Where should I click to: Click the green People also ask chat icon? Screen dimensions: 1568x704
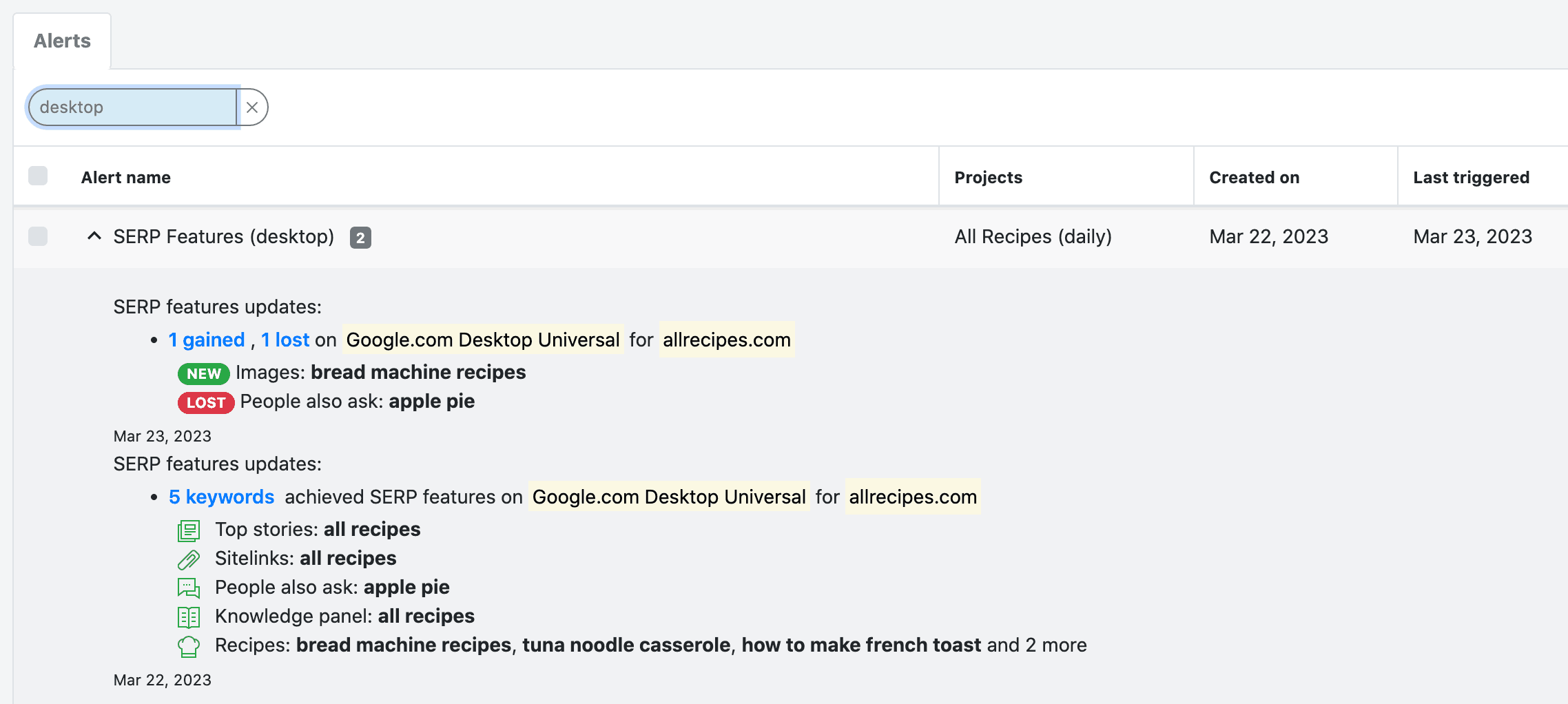189,588
